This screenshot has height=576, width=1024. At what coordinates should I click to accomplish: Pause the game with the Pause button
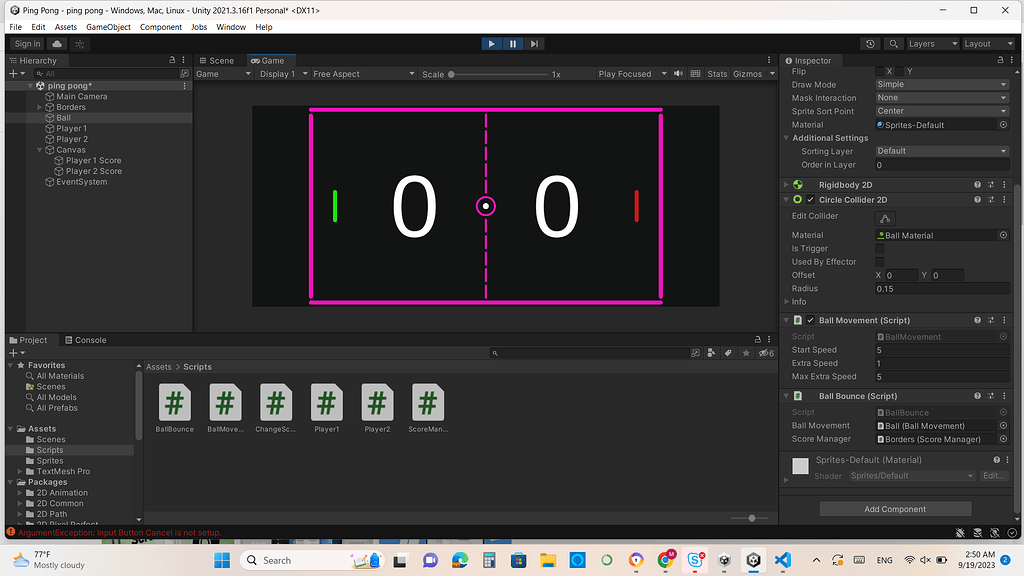513,44
